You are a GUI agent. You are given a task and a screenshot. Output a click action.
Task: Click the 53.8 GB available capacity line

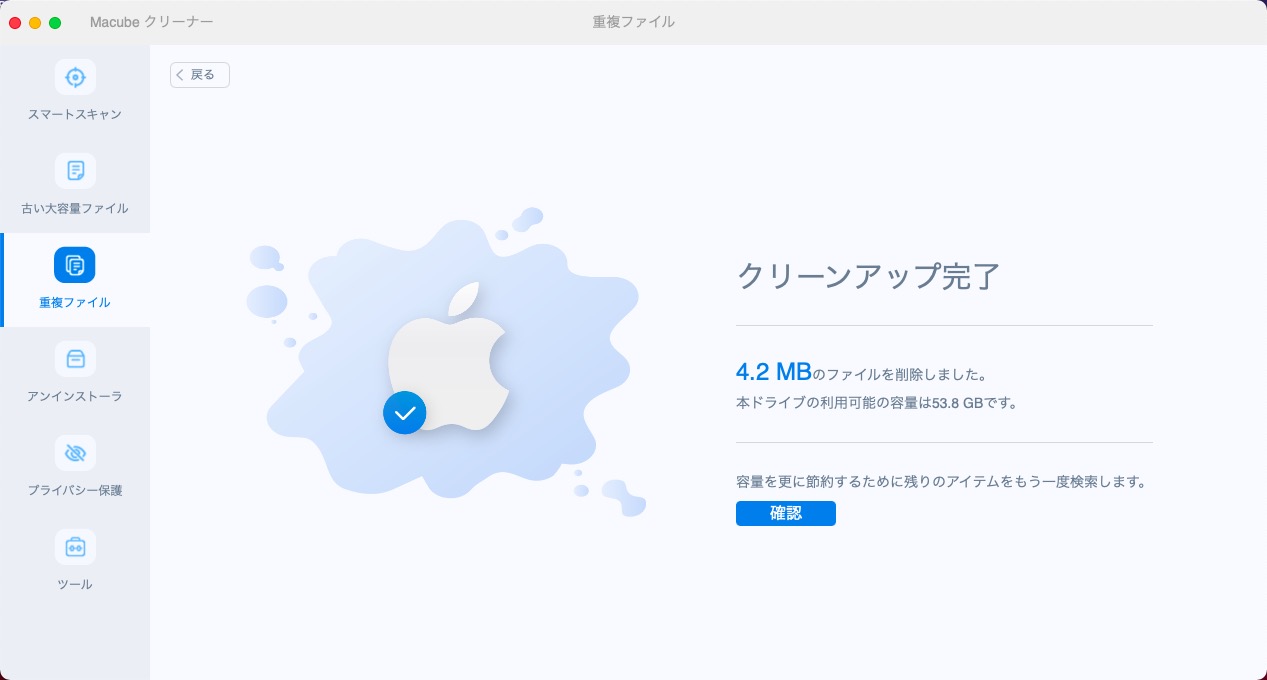click(x=876, y=403)
